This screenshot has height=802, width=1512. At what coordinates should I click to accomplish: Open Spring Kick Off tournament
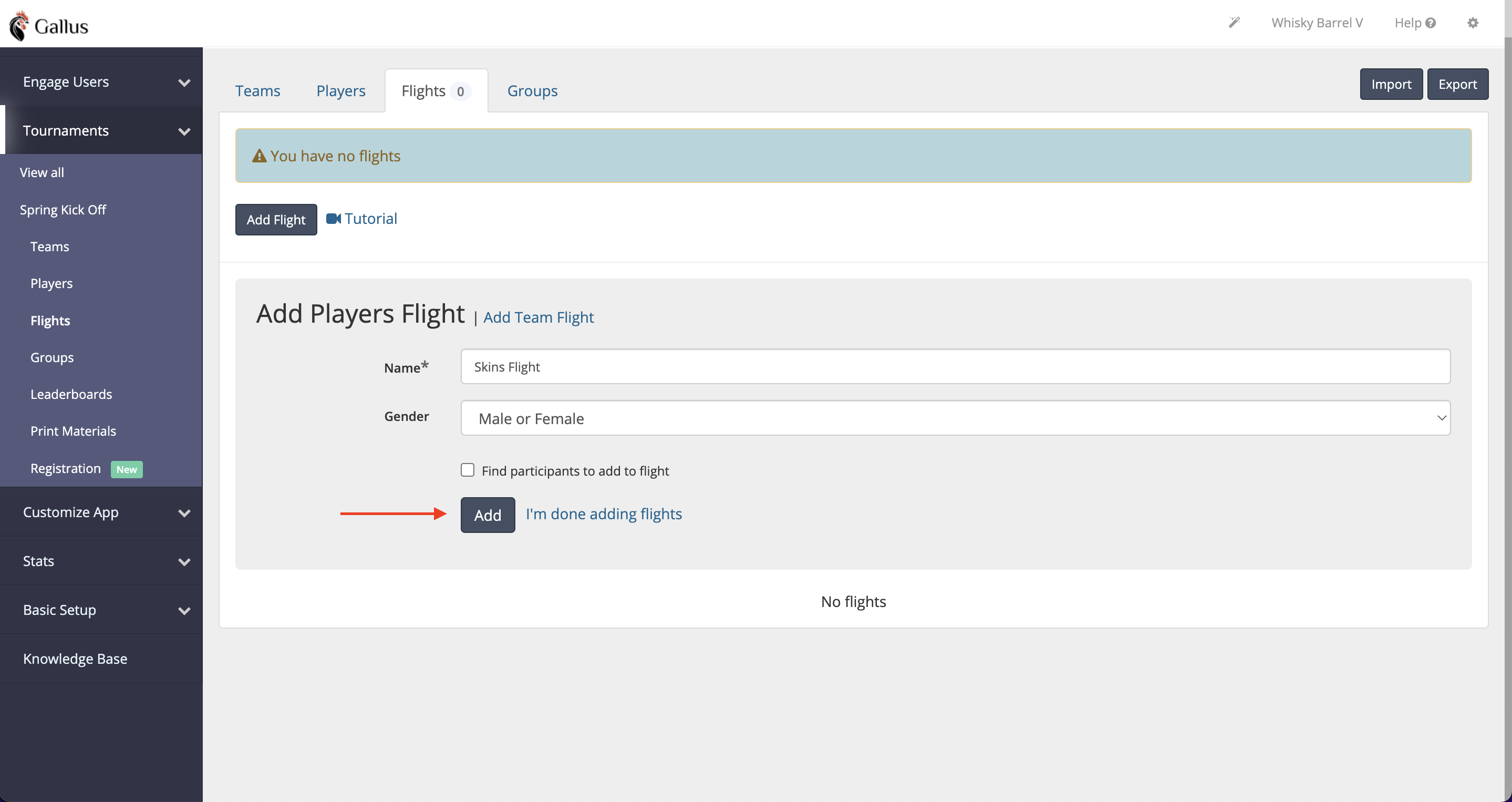(63, 209)
